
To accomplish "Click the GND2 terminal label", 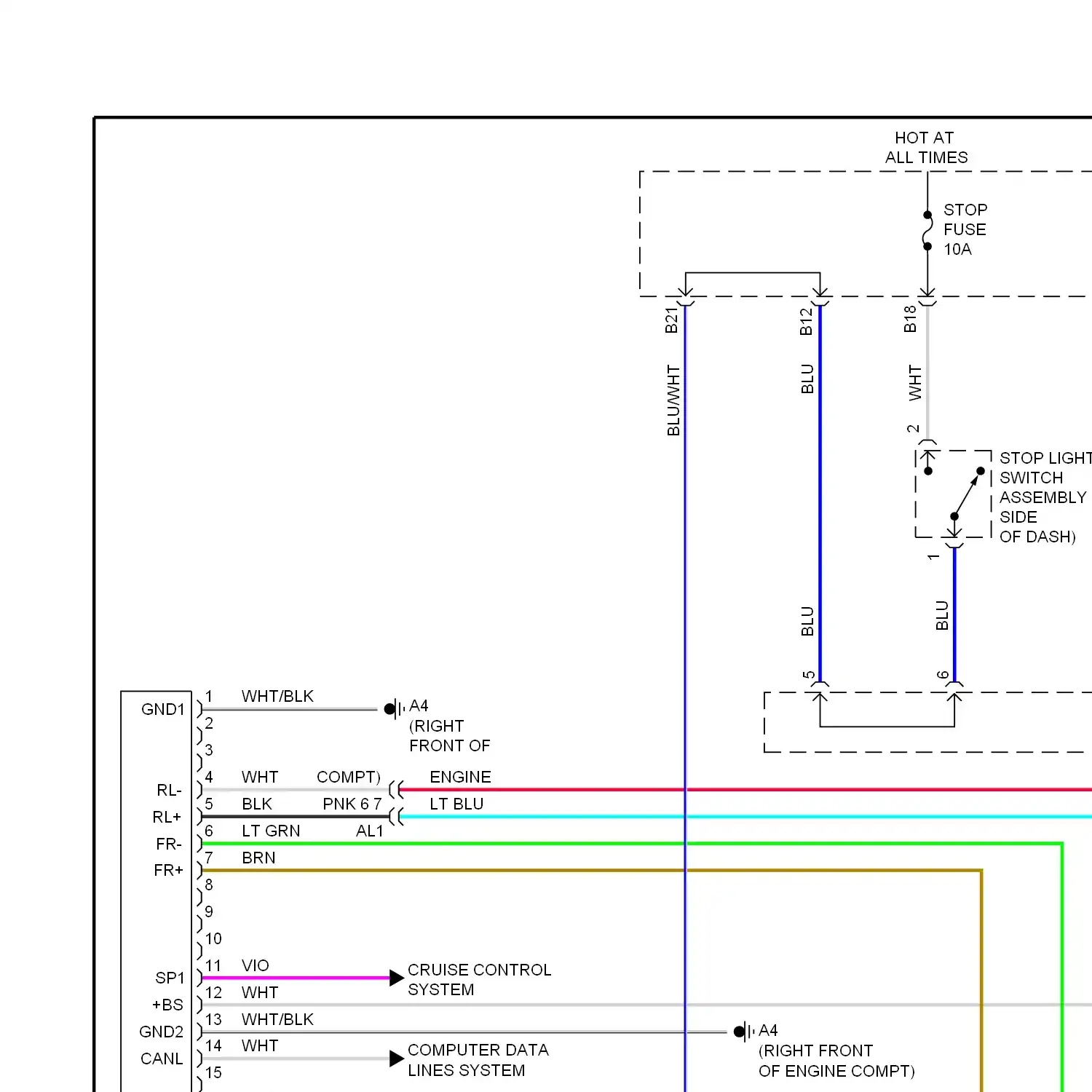I will pos(162,1032).
